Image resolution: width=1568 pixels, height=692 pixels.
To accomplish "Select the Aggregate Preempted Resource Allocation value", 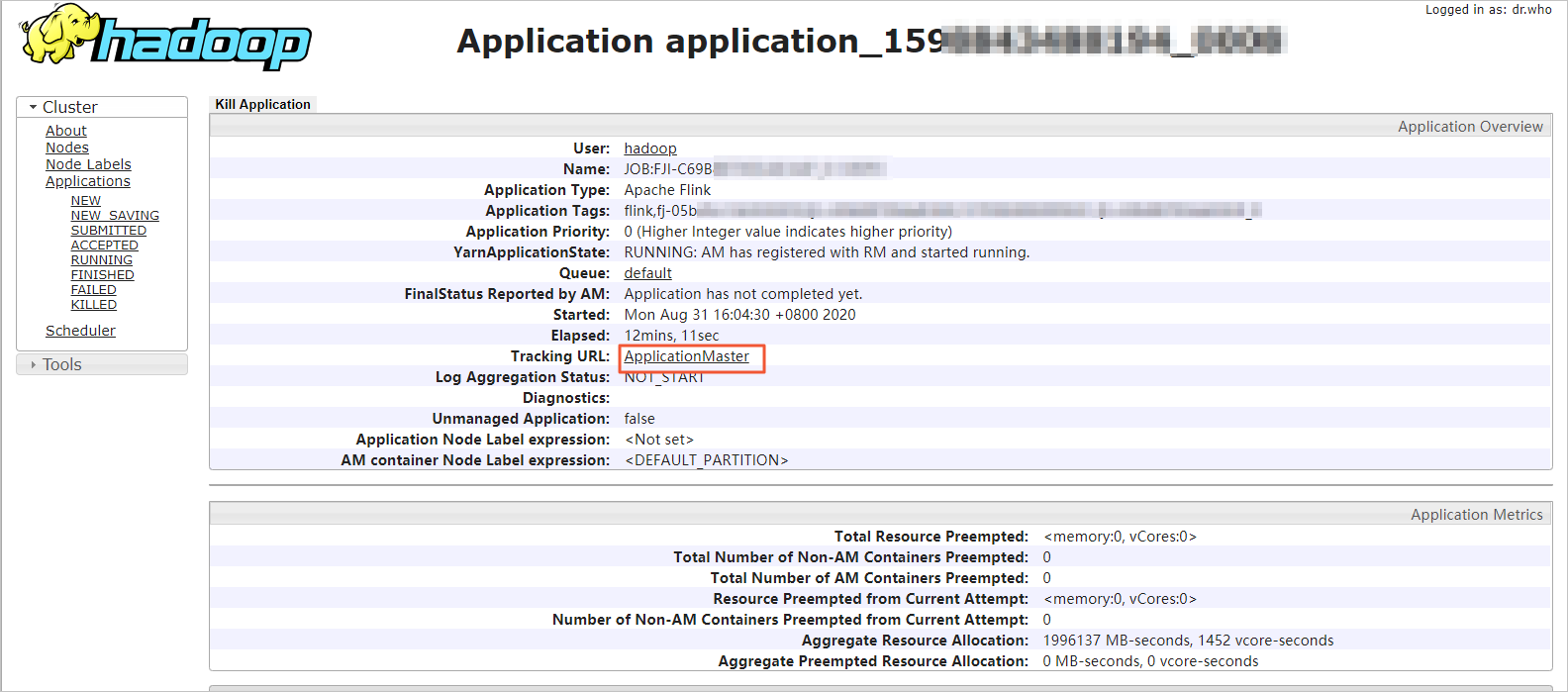I will pos(1150,661).
